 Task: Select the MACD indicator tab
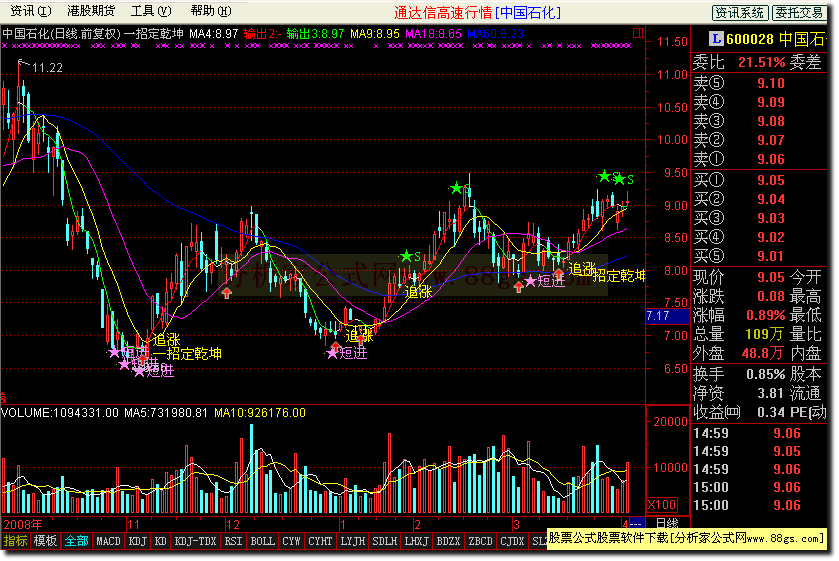(108, 541)
